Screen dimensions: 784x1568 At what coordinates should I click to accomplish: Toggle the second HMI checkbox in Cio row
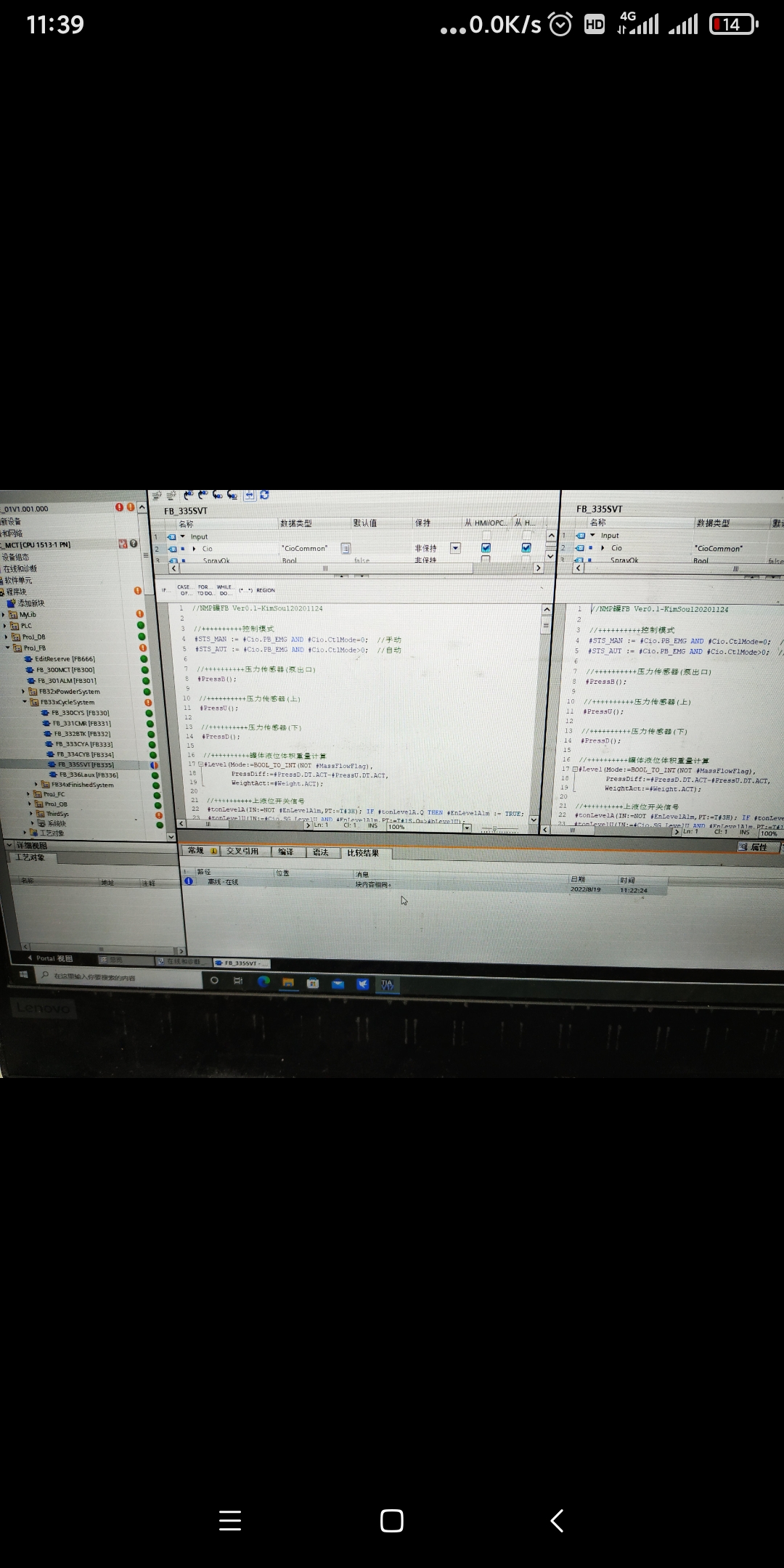coord(526,548)
